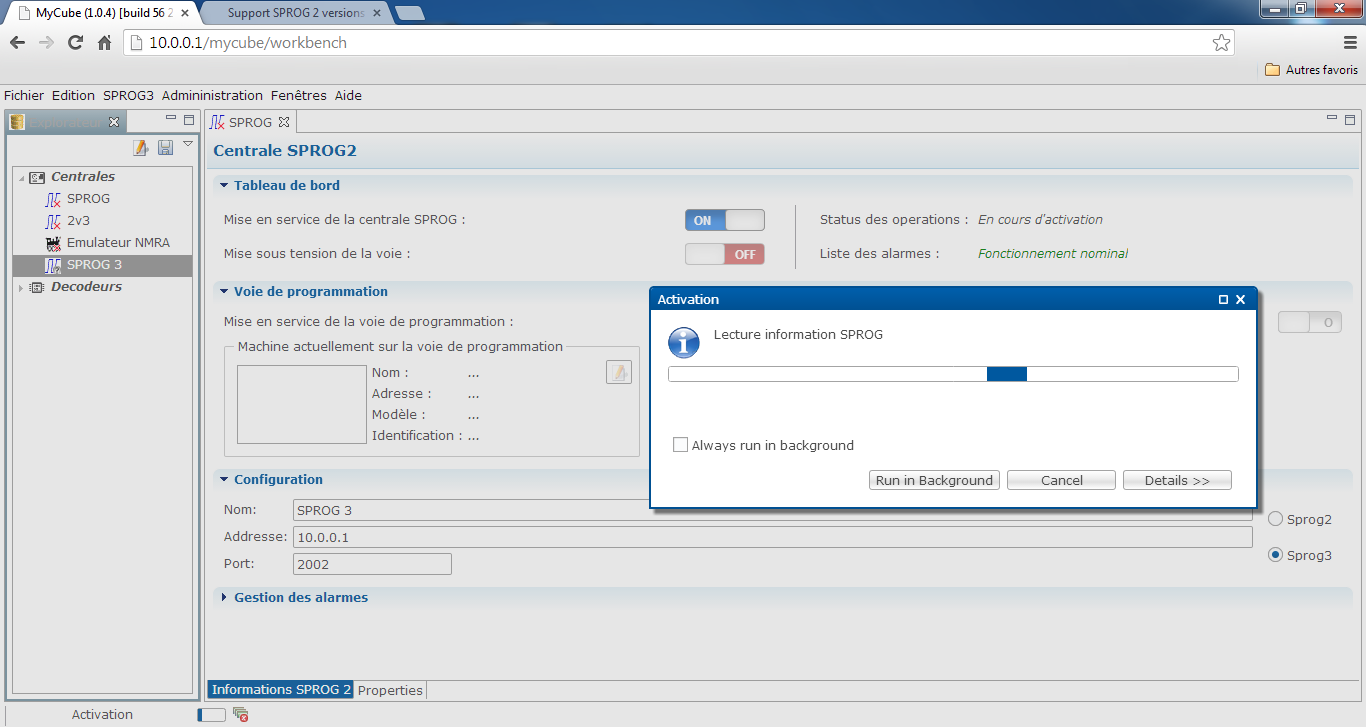
Task: Select the 2v3 centrale icon
Action: click(53, 221)
